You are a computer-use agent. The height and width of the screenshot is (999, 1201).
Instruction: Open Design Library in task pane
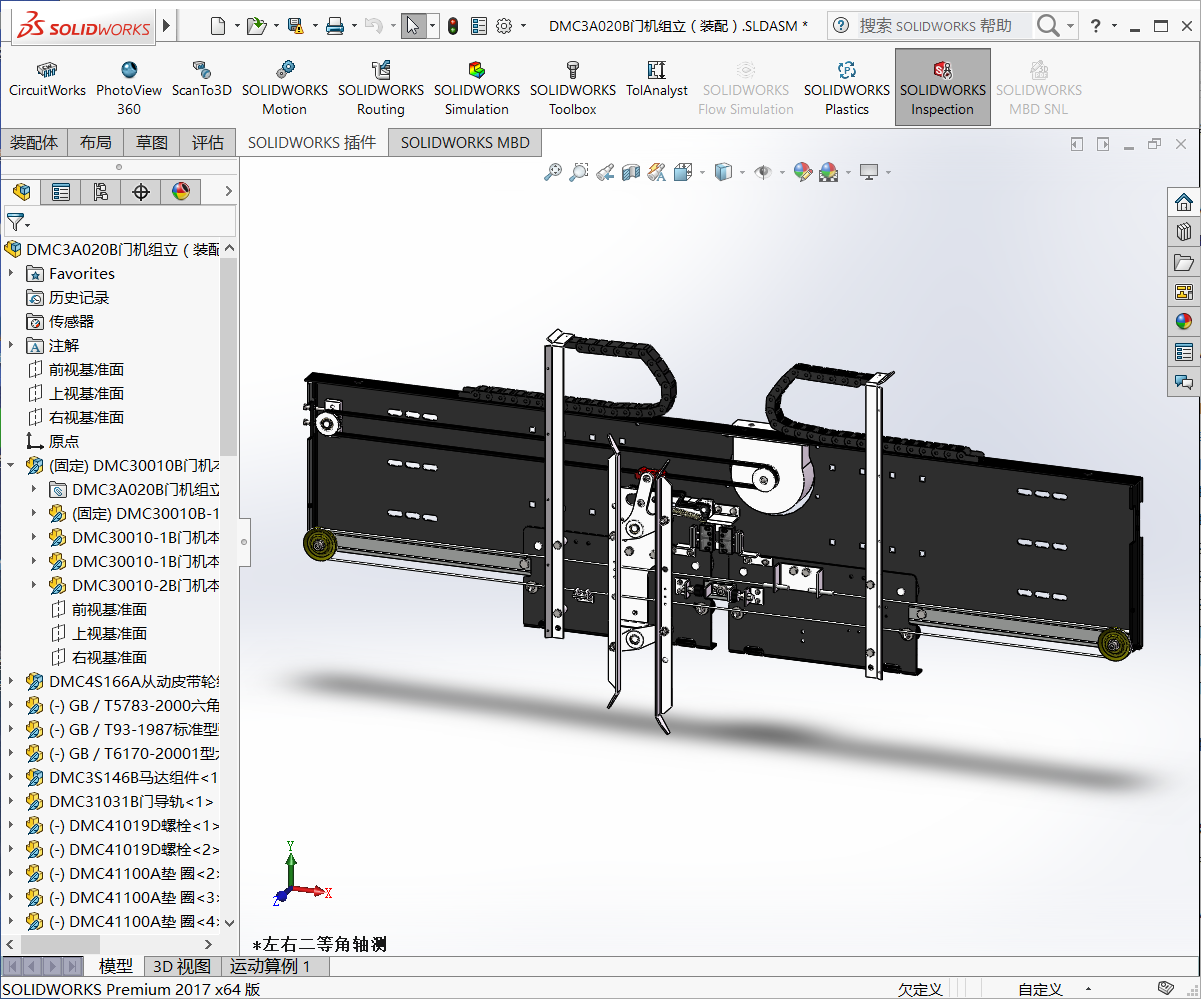point(1184,232)
